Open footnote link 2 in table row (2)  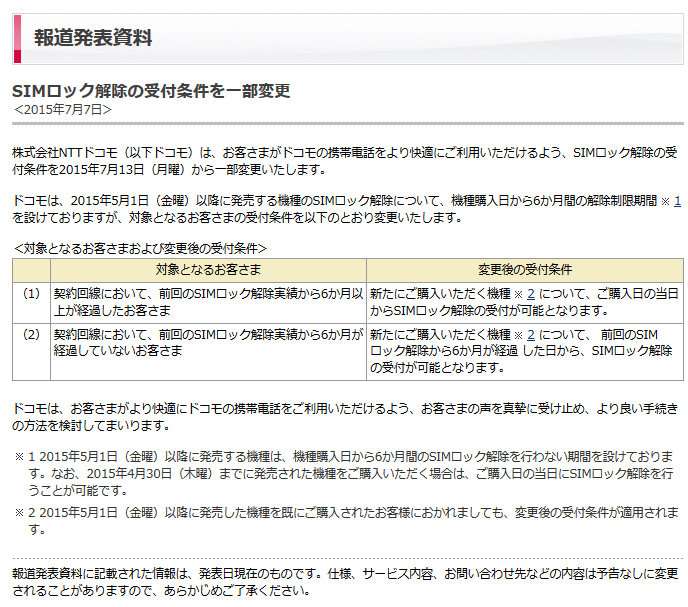[x=530, y=335]
